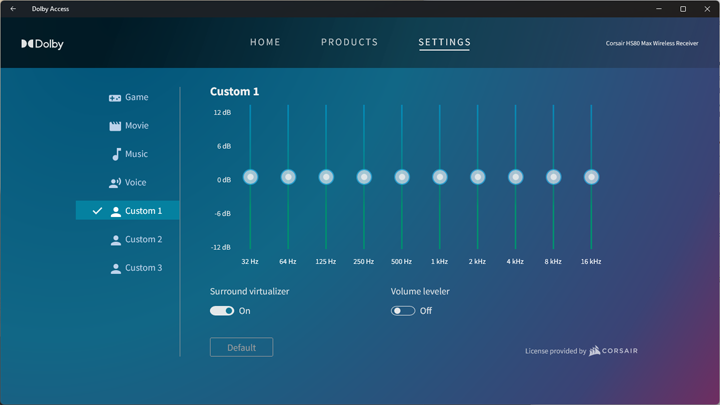Go back using the back arrow
720x405 pixels.
tap(13, 9)
